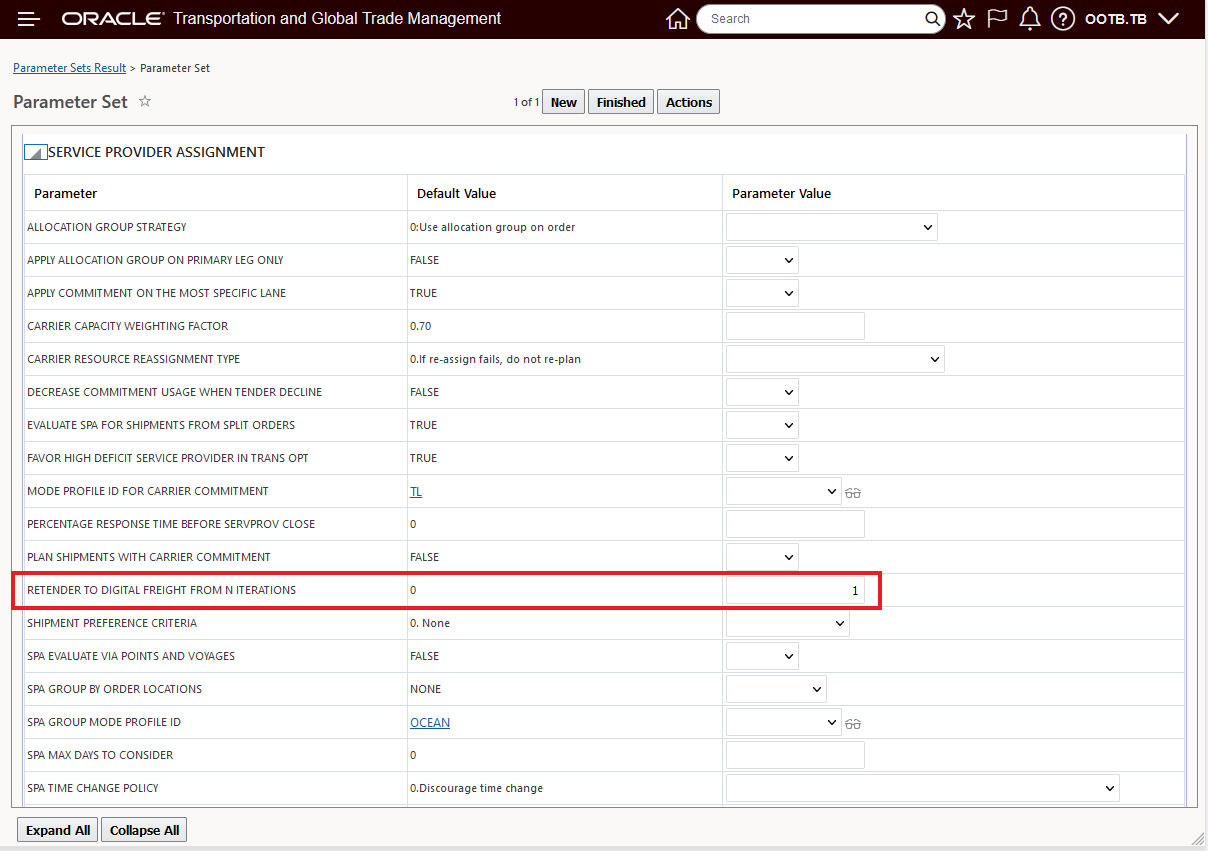The width and height of the screenshot is (1208, 851).
Task: Open SPA Evaluate Via Points and Voyages dropdown
Action: coord(762,656)
